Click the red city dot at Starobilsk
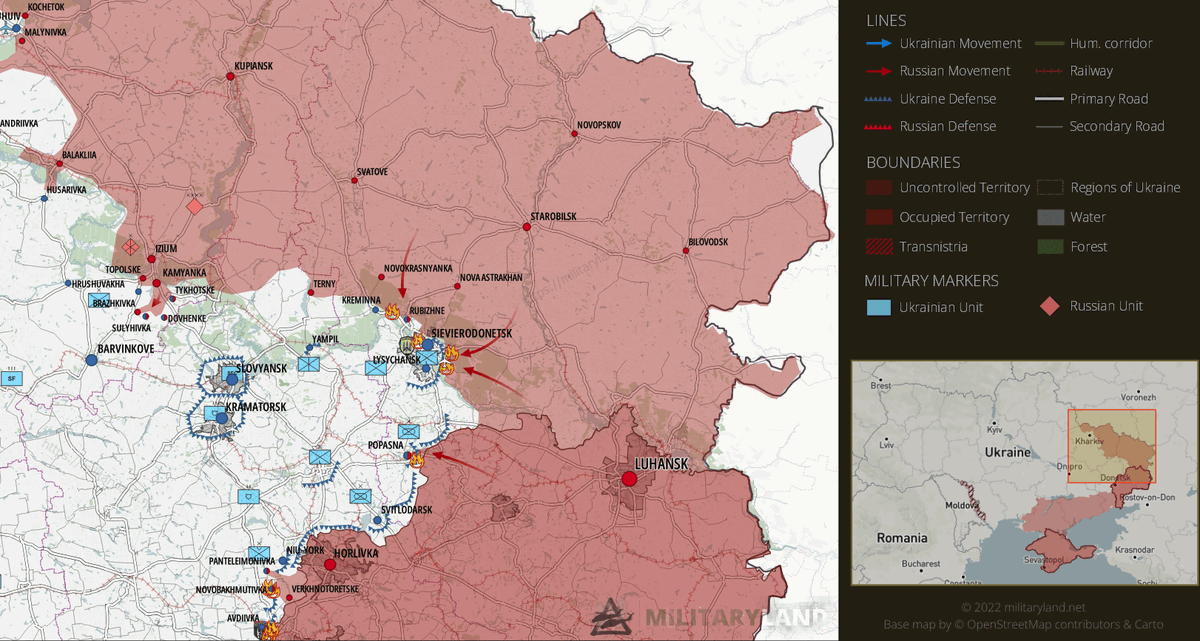Viewport: 1200px width, 641px height. tap(527, 227)
